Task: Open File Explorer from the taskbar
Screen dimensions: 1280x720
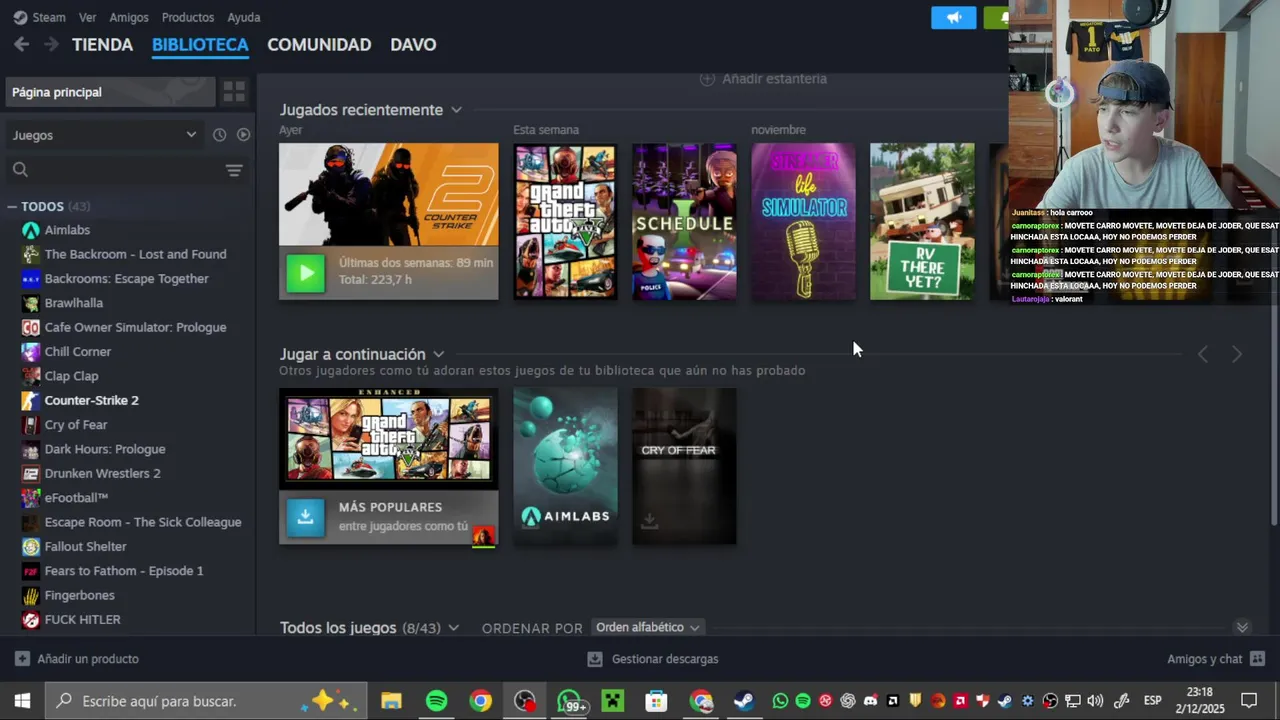Action: pos(391,701)
